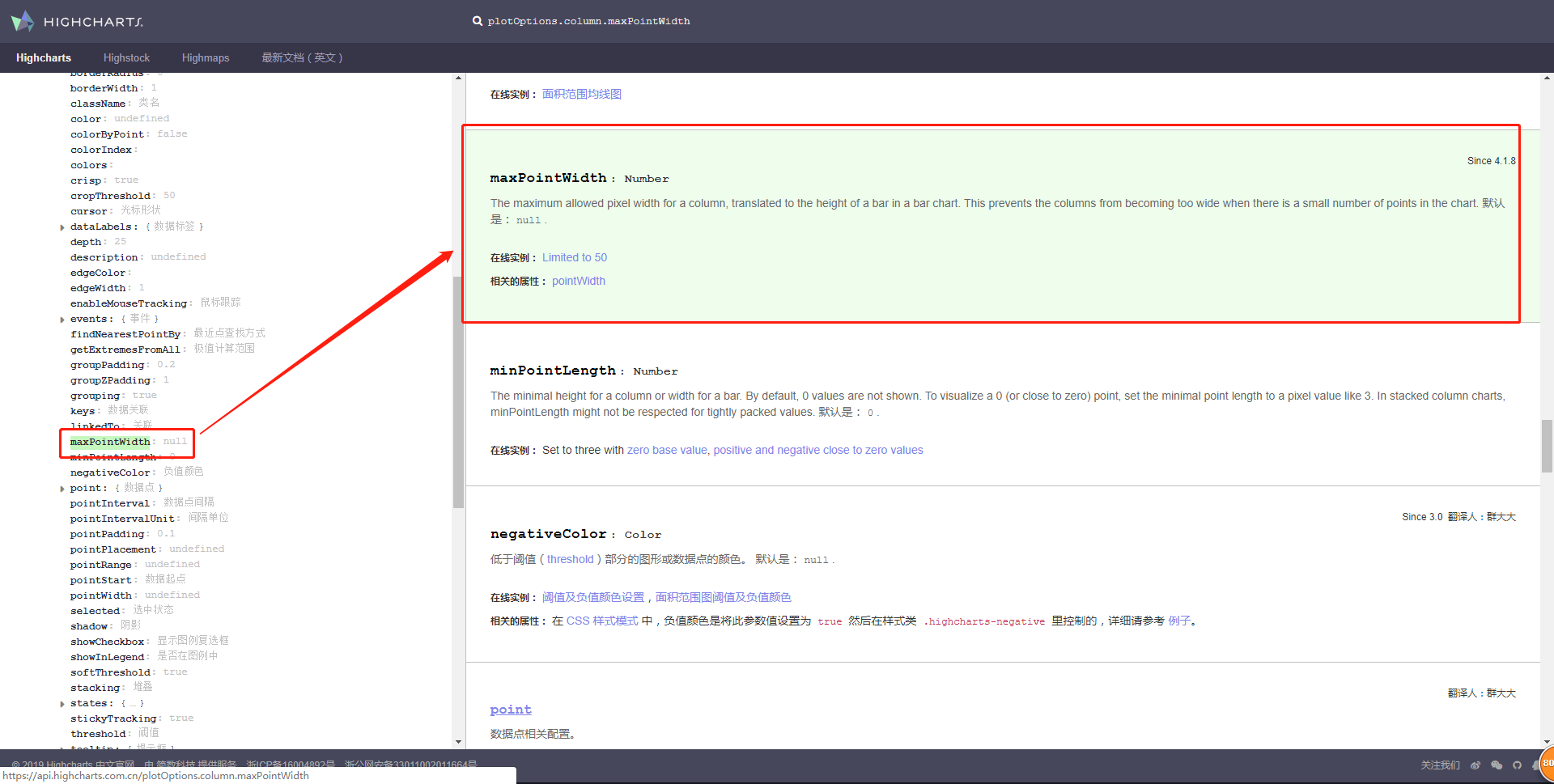The image size is (1554, 784).
Task: Click the left panel scroll-up arrow
Action: pyautogui.click(x=458, y=78)
